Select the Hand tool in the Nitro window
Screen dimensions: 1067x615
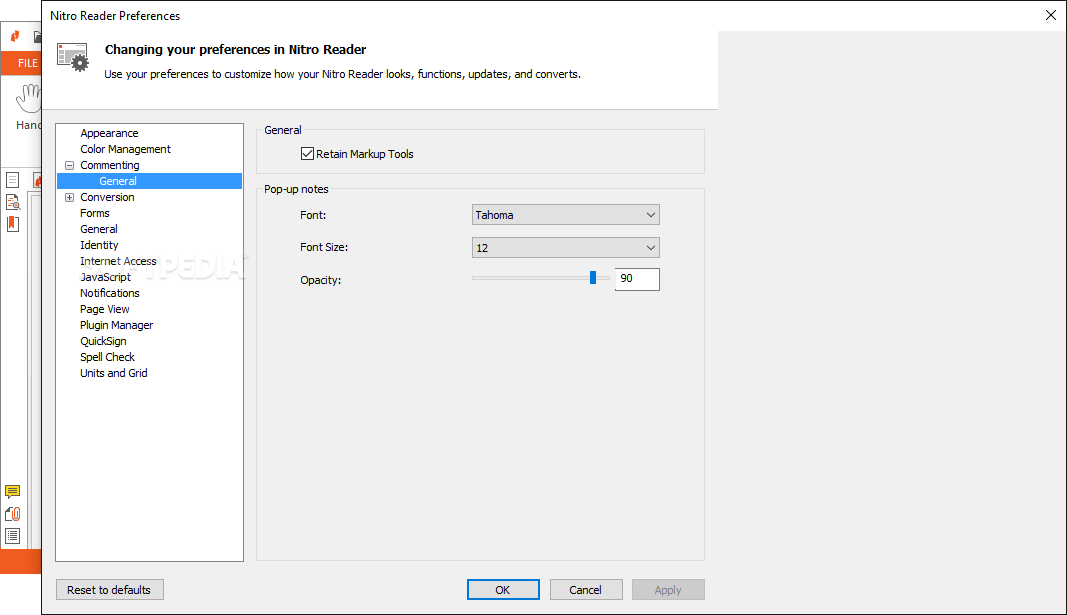pos(29,107)
